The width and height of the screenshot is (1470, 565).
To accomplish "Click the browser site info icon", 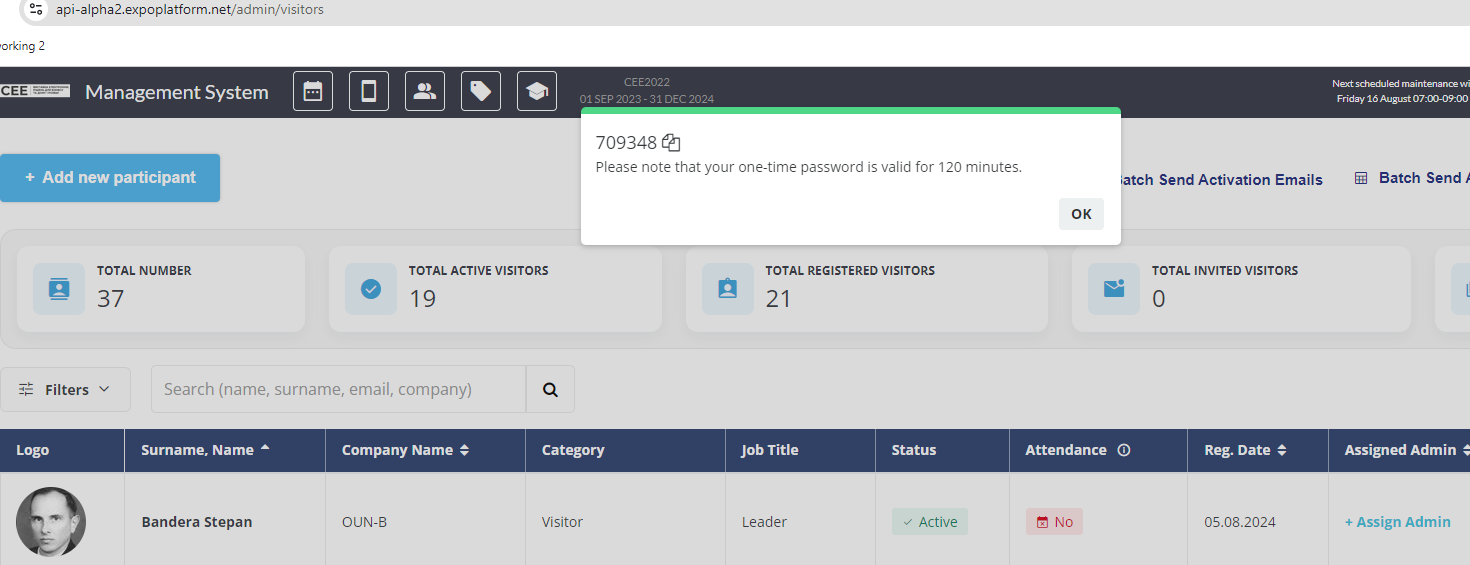I will 36,9.
